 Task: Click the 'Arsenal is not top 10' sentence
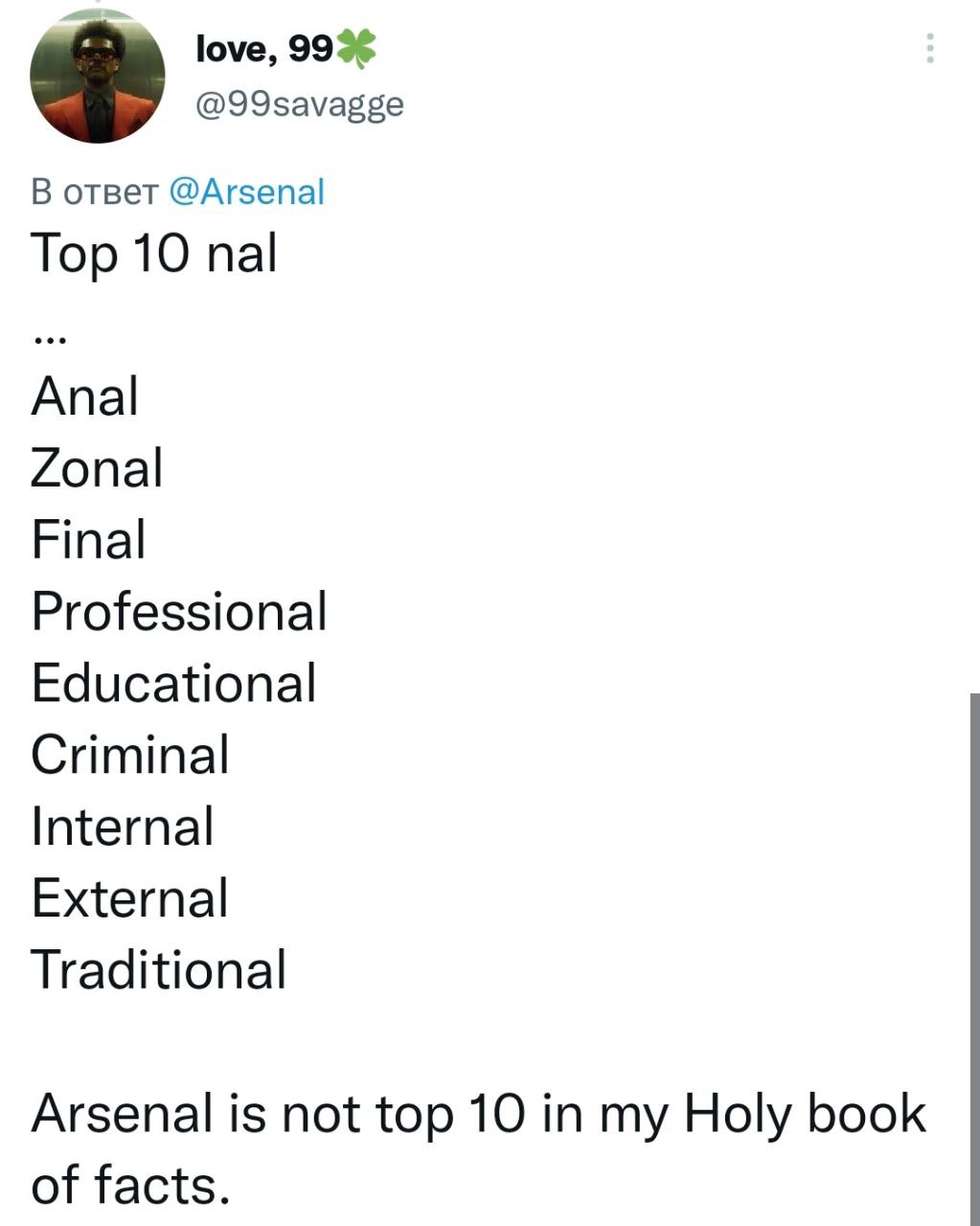pyautogui.click(x=479, y=1114)
